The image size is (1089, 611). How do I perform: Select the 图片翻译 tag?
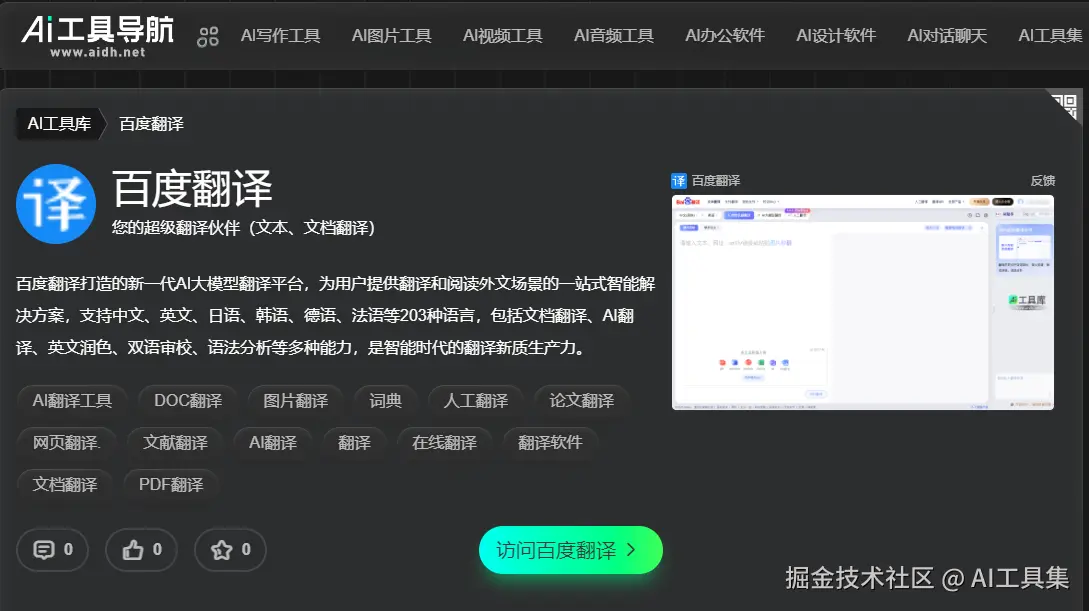(296, 401)
